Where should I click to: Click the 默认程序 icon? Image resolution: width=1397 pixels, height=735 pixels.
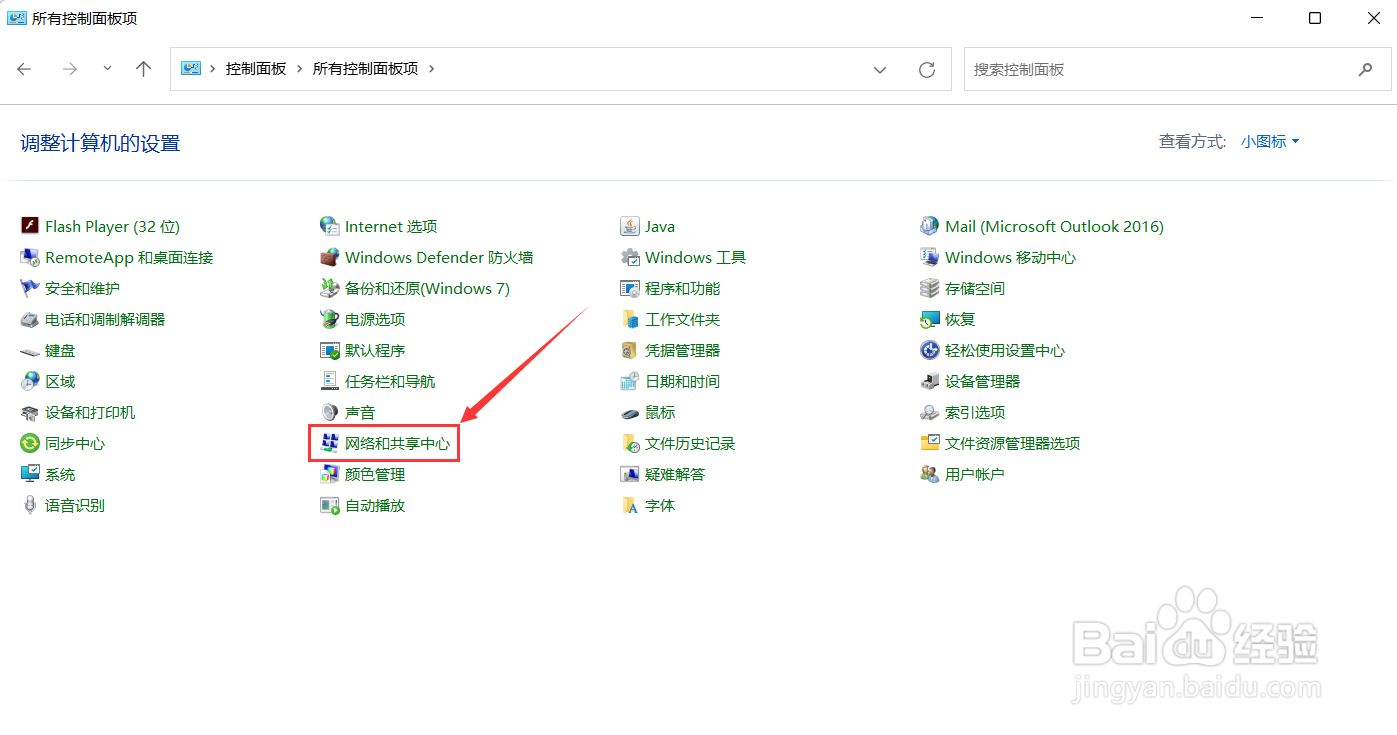(x=330, y=351)
